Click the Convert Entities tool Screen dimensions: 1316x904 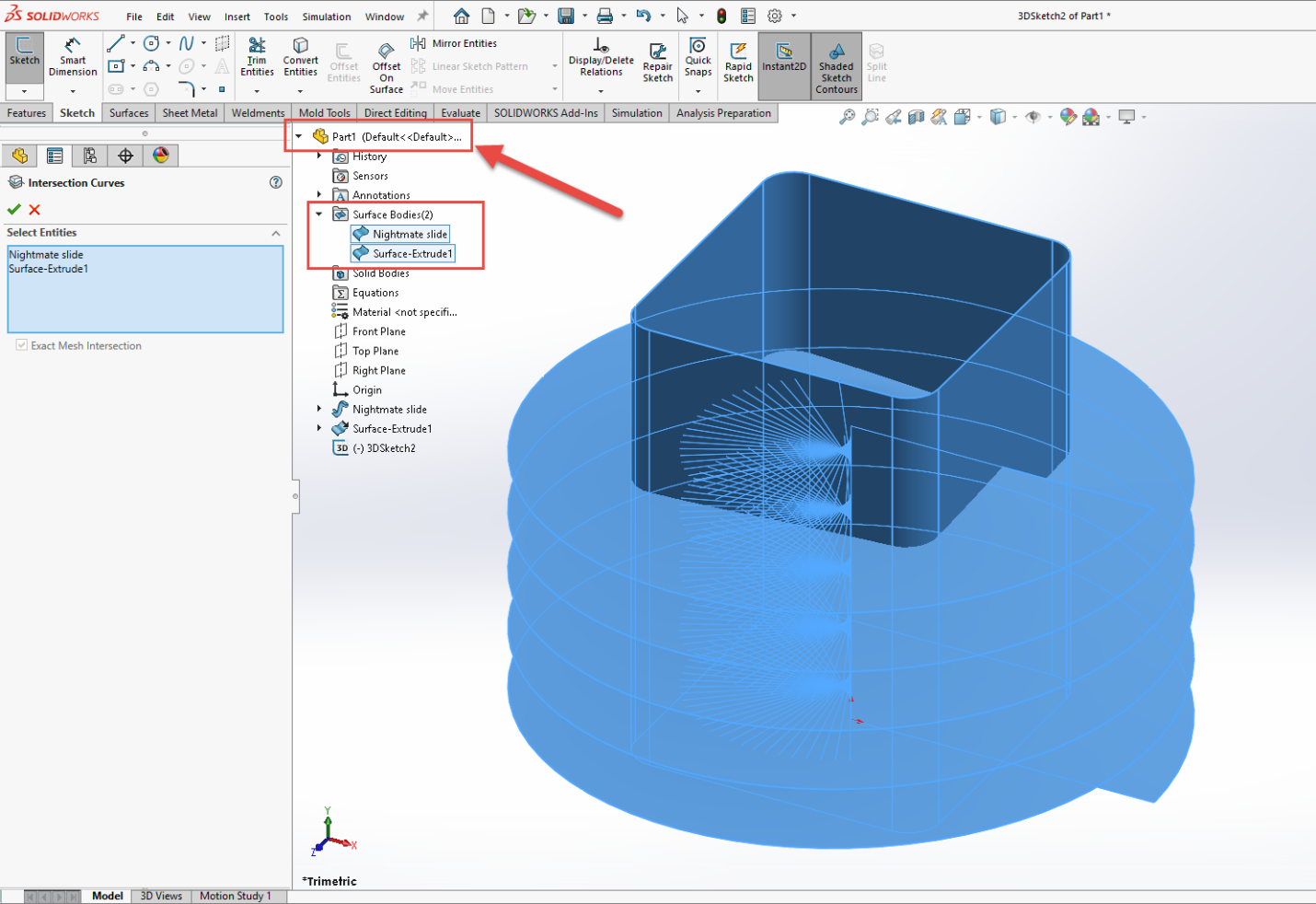click(300, 57)
